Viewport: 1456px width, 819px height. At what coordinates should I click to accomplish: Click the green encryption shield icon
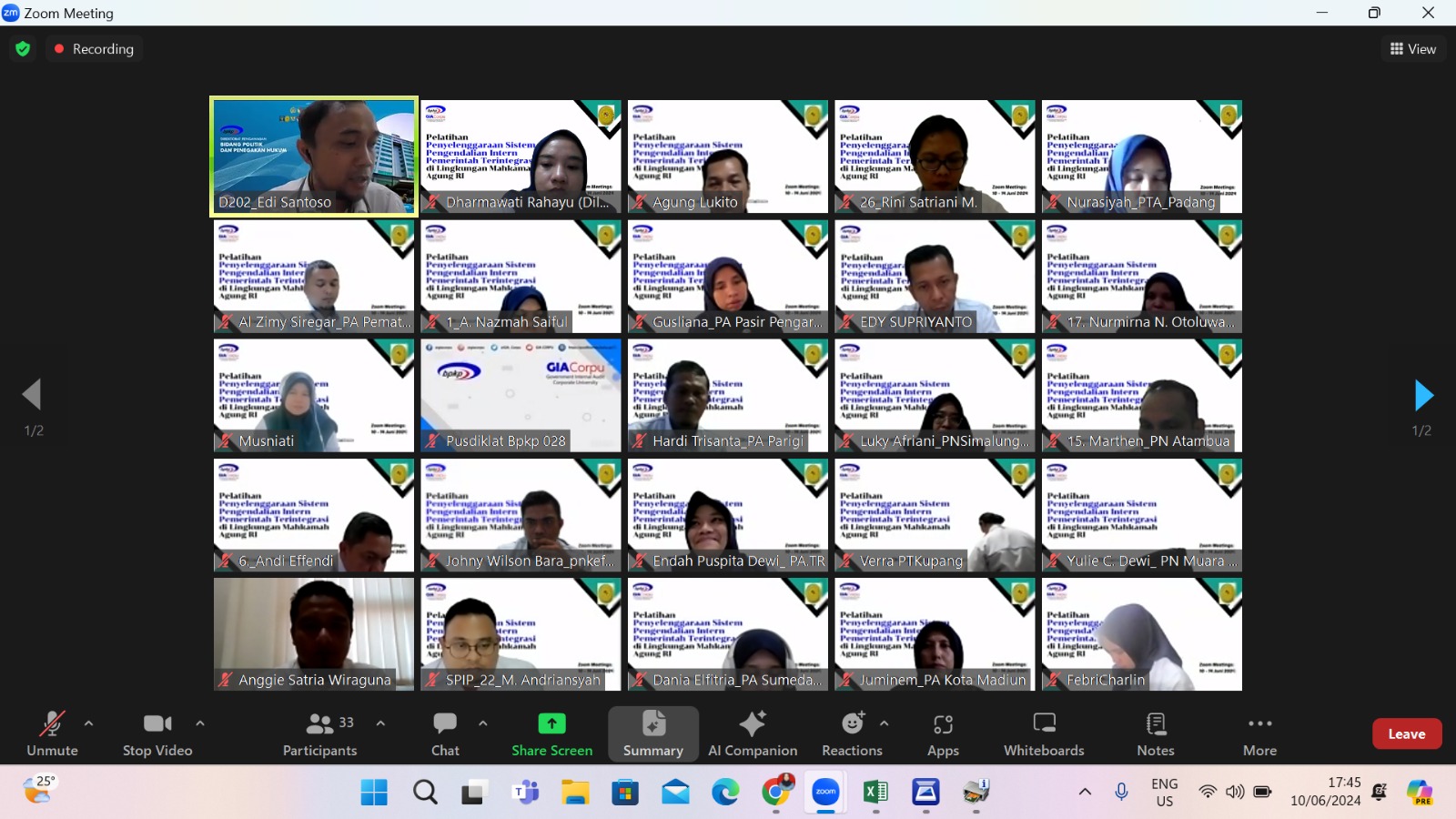click(x=23, y=49)
